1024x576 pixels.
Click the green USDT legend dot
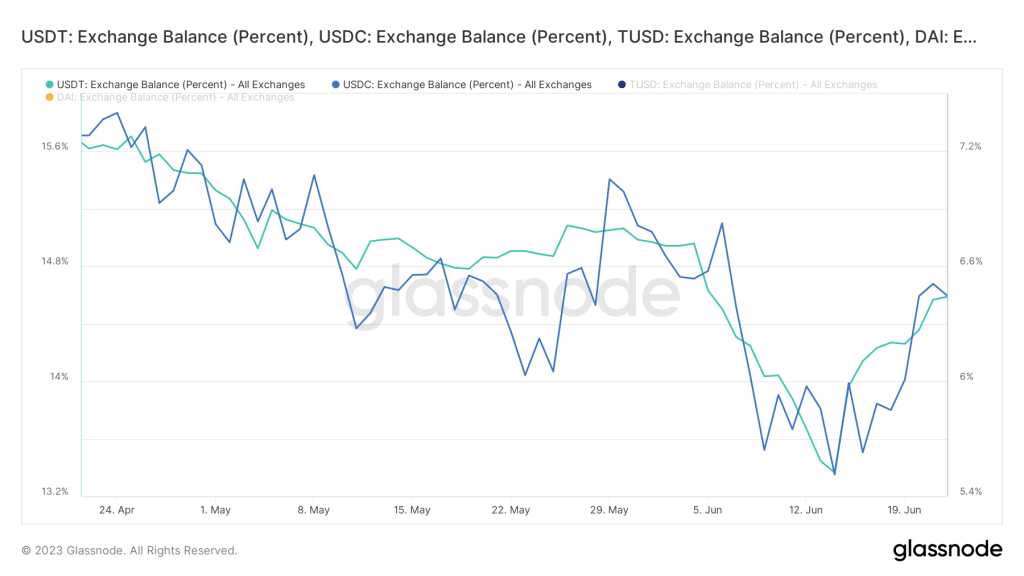(x=50, y=85)
